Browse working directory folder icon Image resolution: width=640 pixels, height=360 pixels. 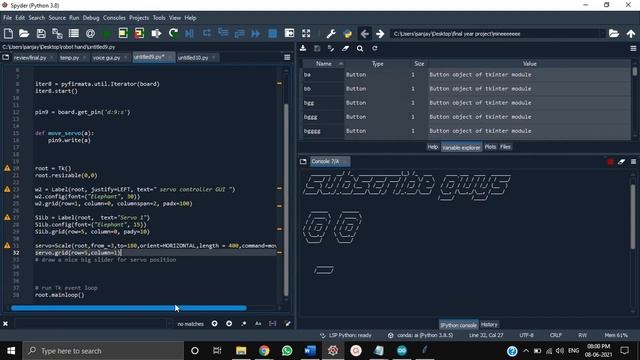(x=614, y=33)
